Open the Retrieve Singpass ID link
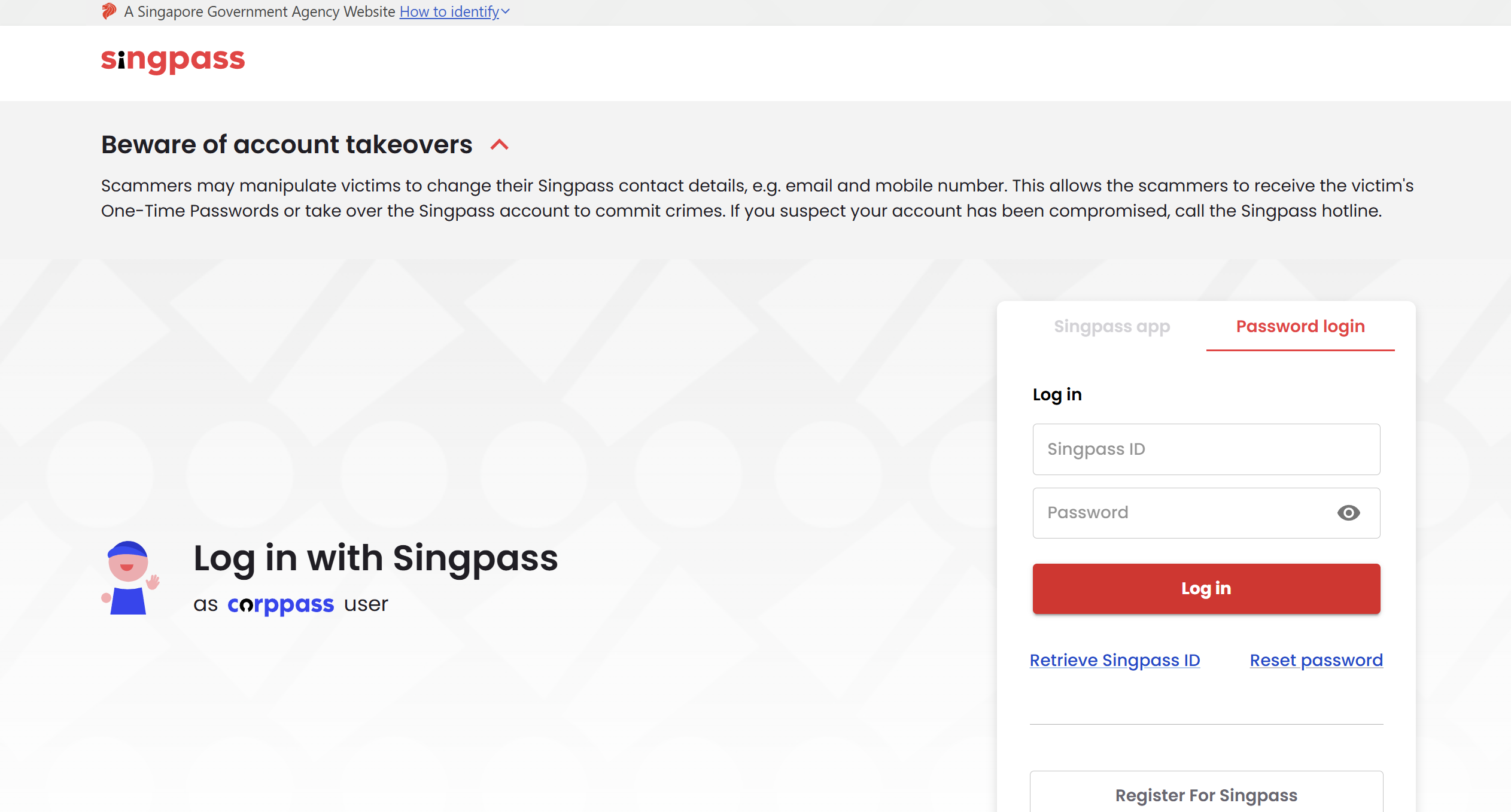 [x=1115, y=660]
